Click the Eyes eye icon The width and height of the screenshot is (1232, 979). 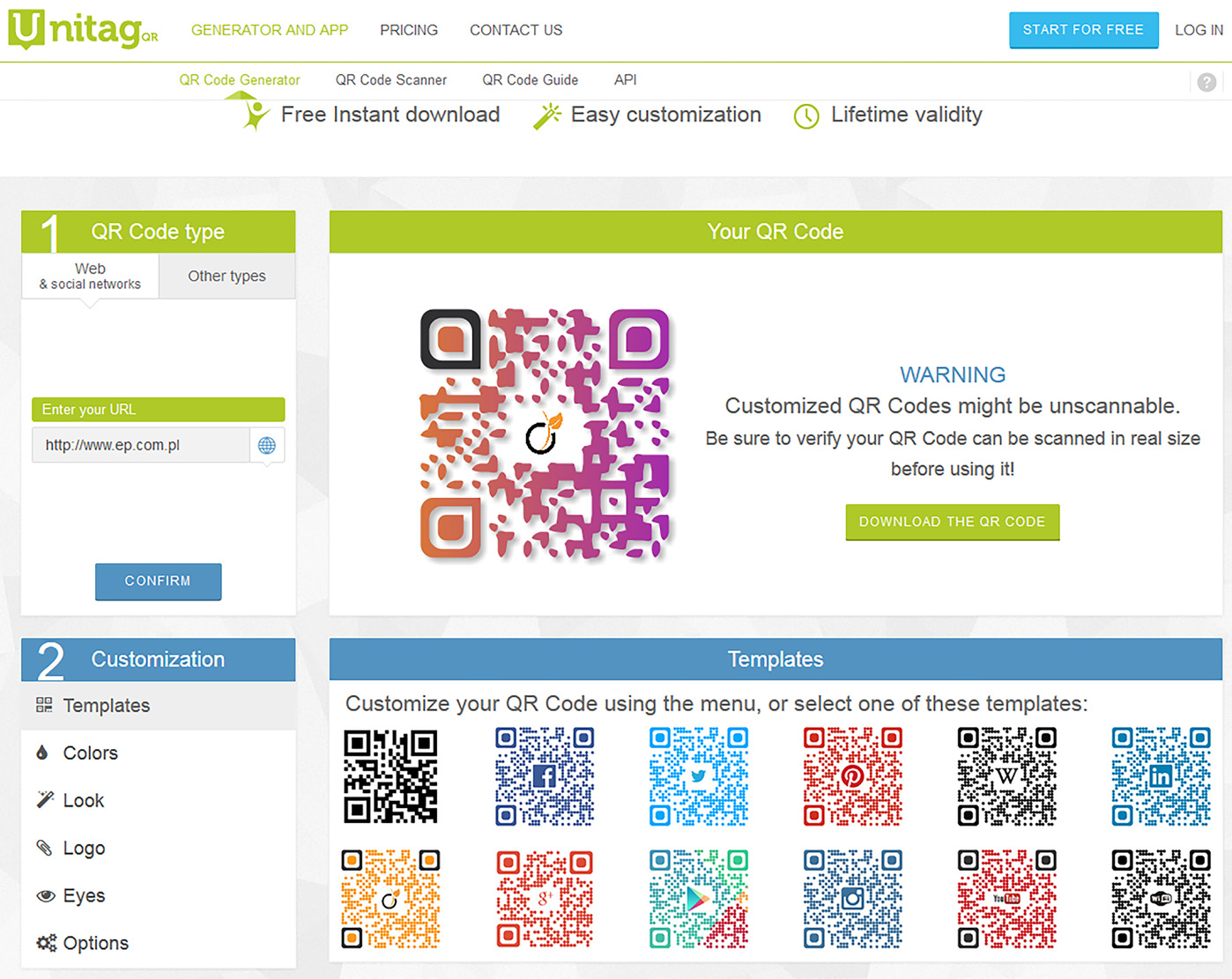(x=46, y=895)
